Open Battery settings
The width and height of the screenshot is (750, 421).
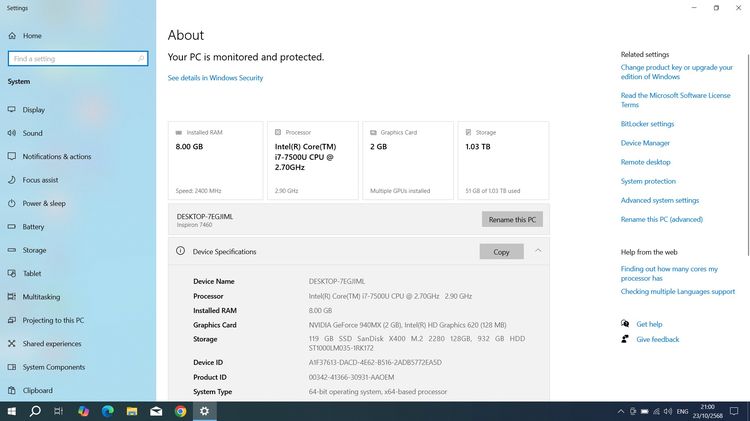point(33,227)
